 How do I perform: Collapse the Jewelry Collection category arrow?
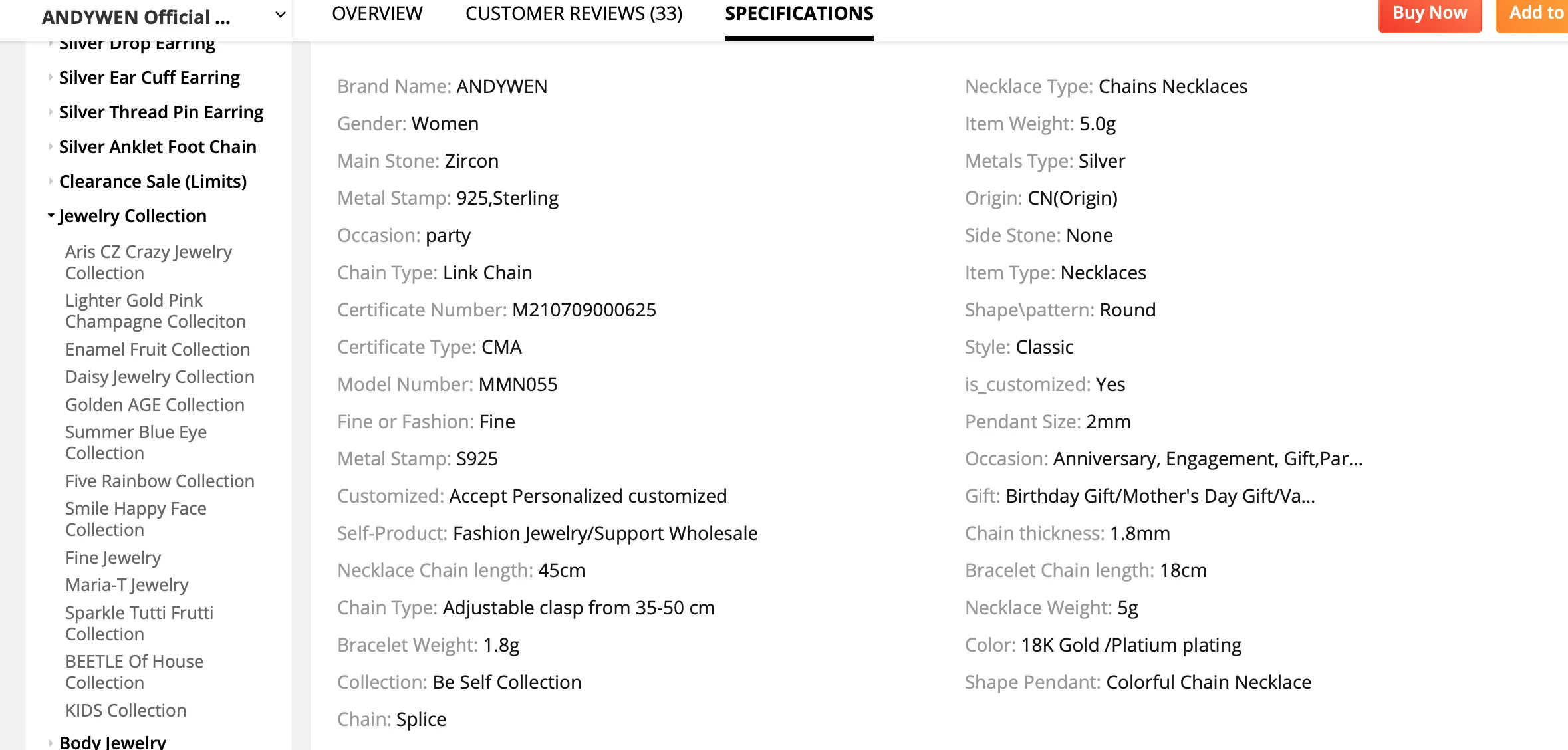click(51, 216)
